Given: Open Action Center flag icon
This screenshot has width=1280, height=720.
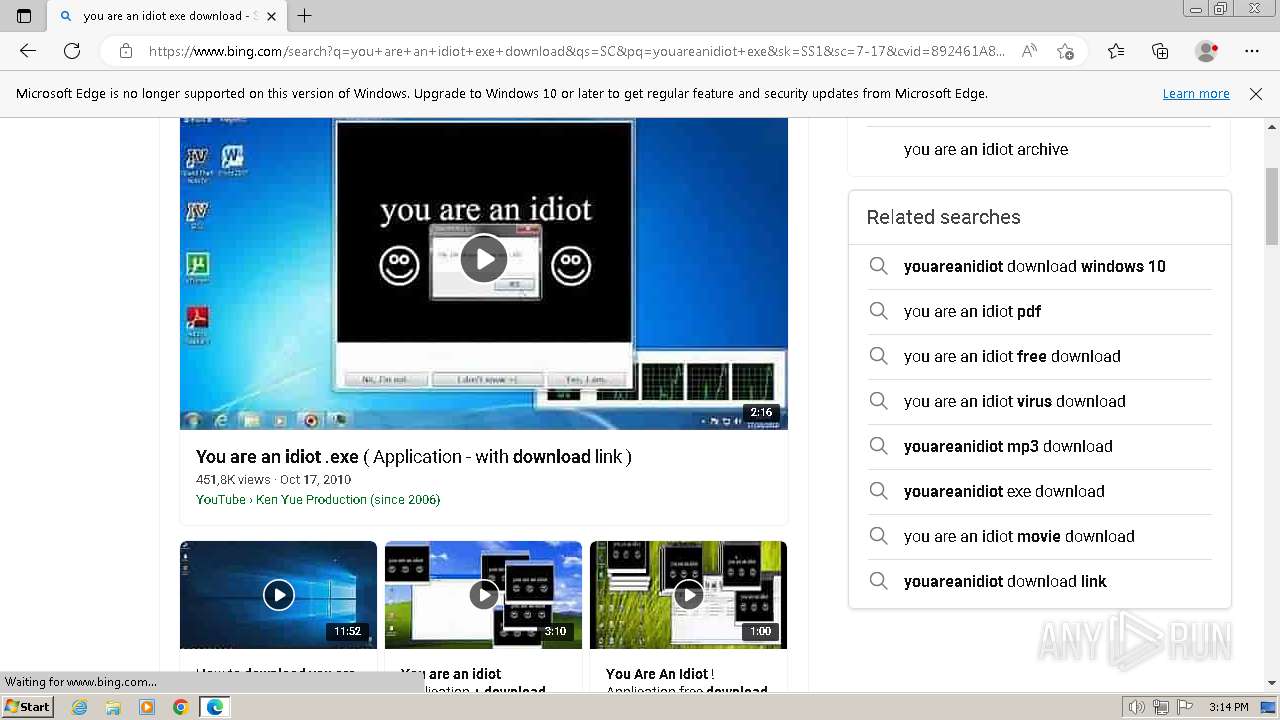Looking at the screenshot, I should click(1185, 707).
